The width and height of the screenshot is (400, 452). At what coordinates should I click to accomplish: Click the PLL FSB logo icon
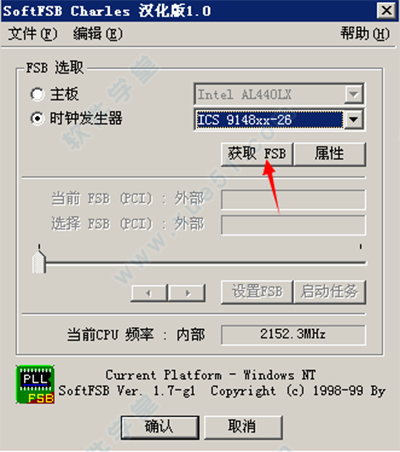[x=35, y=384]
